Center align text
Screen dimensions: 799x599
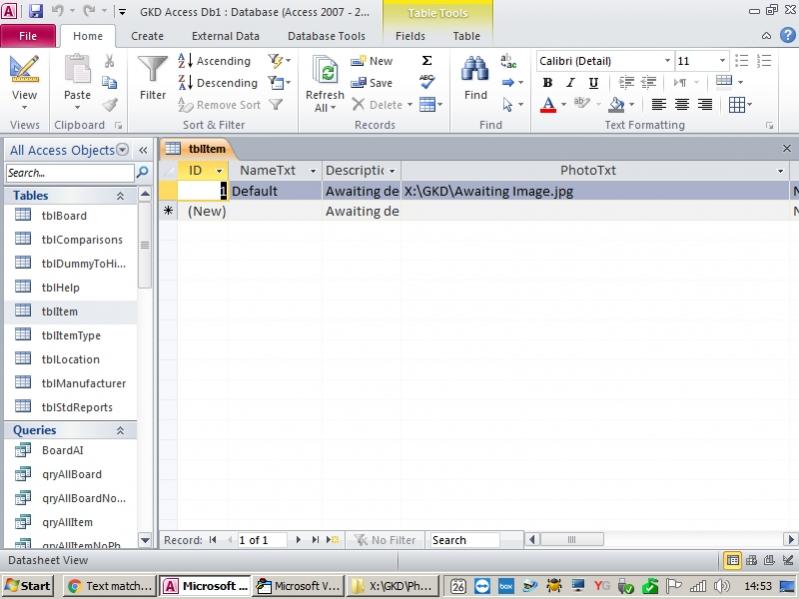(682, 104)
